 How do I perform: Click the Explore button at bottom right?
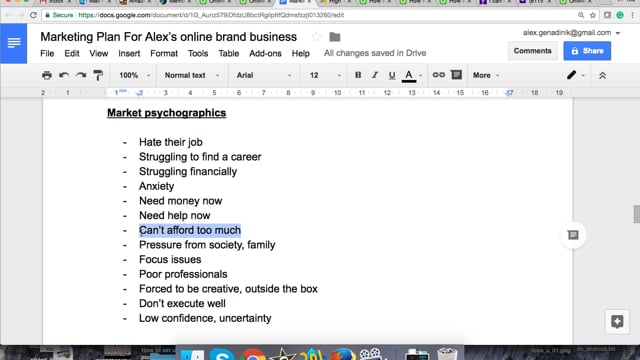(x=617, y=322)
